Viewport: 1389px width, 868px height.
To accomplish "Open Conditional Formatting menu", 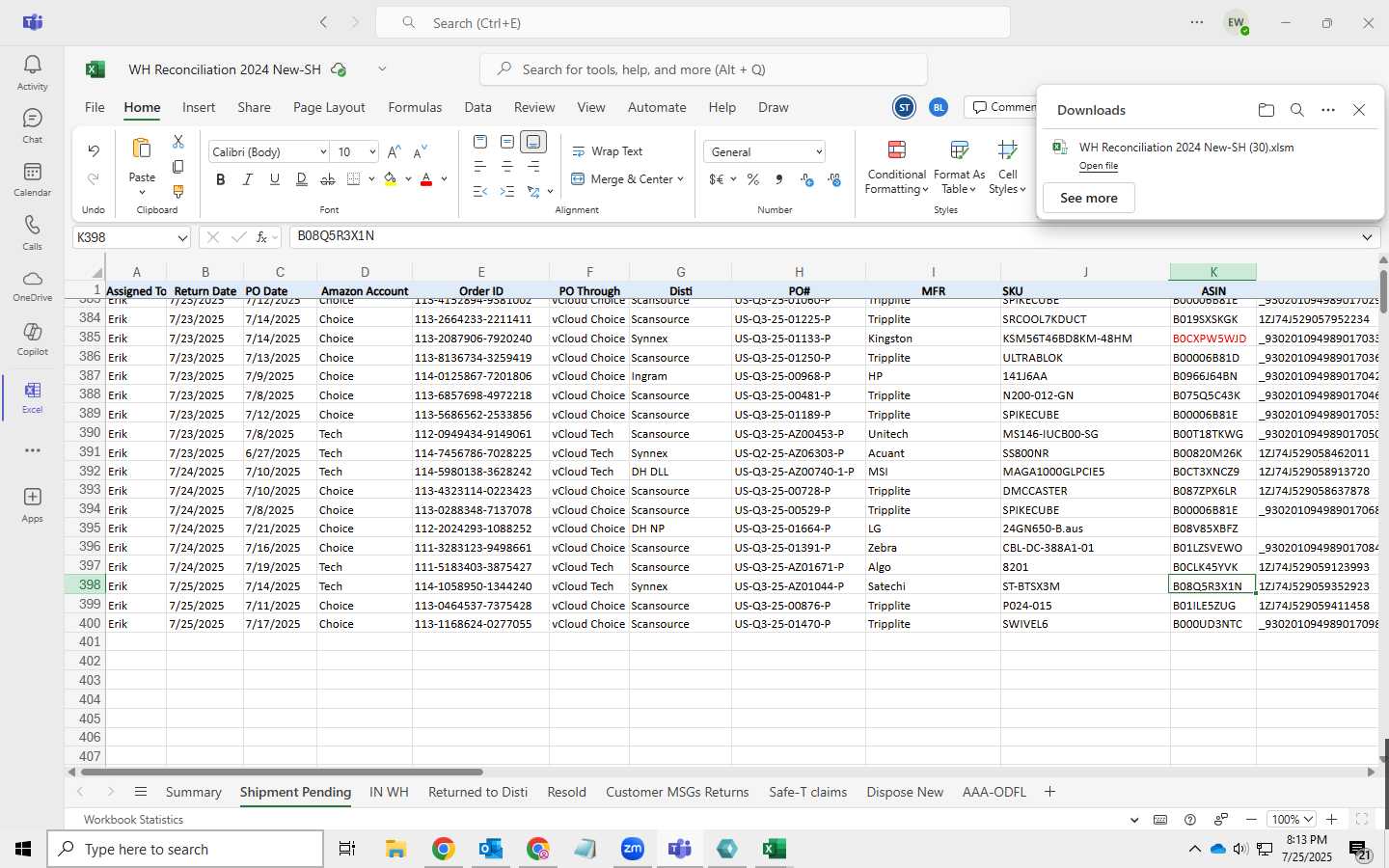I will [x=896, y=167].
